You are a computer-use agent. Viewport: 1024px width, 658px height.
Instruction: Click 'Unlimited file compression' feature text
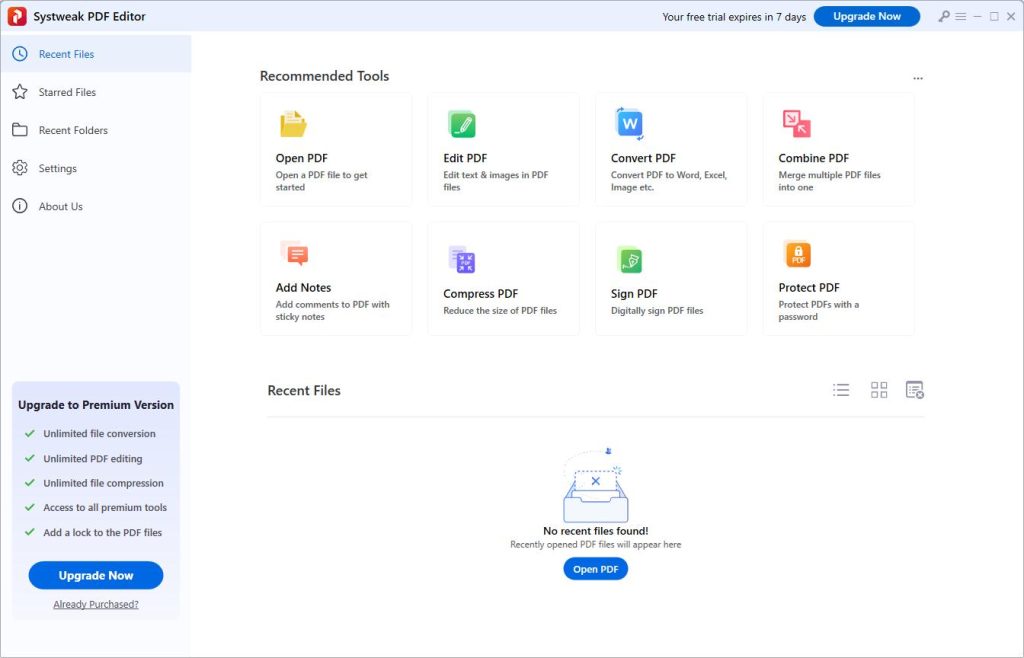point(103,483)
